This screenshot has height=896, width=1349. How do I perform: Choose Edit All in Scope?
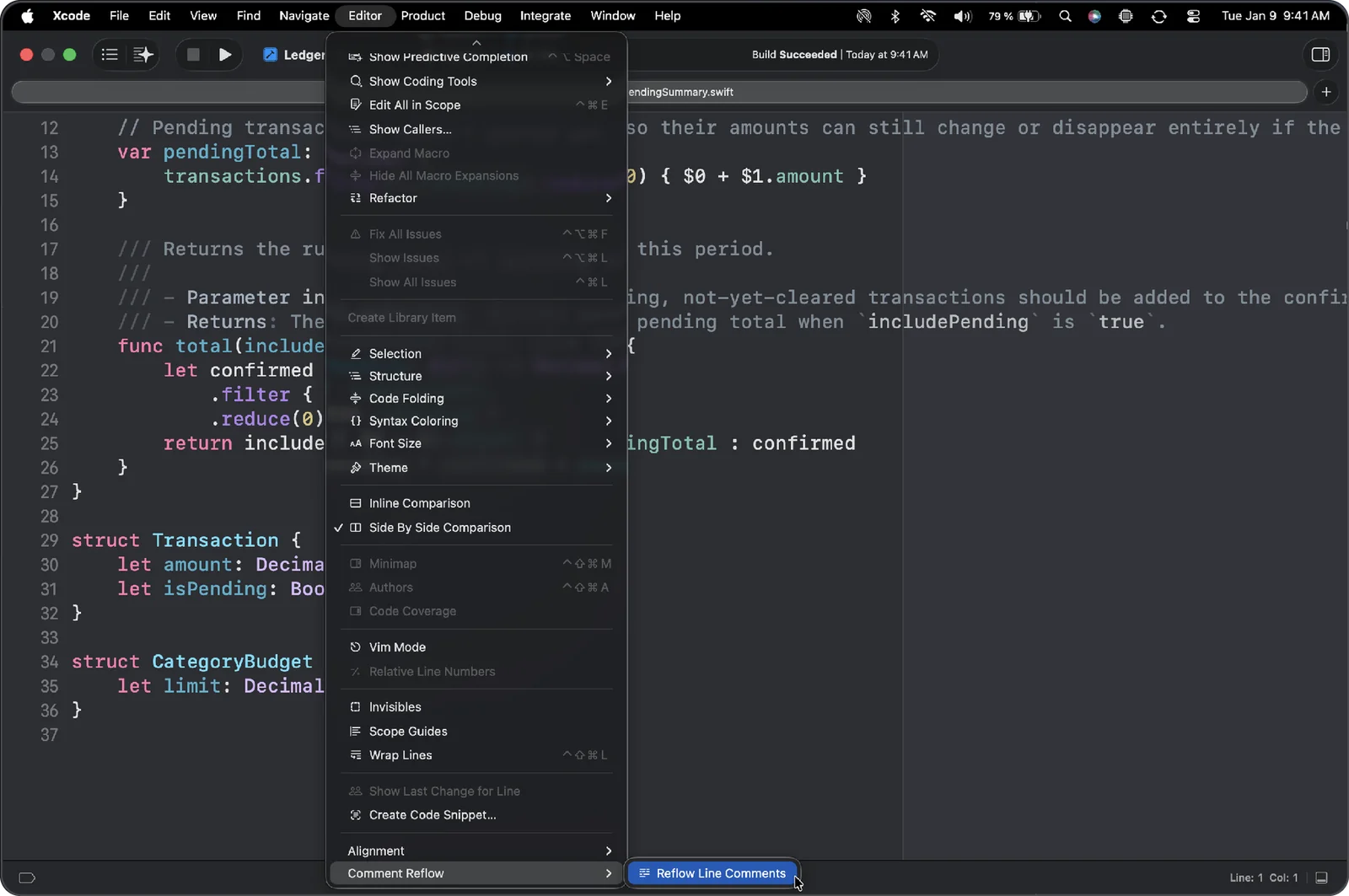(x=476, y=105)
